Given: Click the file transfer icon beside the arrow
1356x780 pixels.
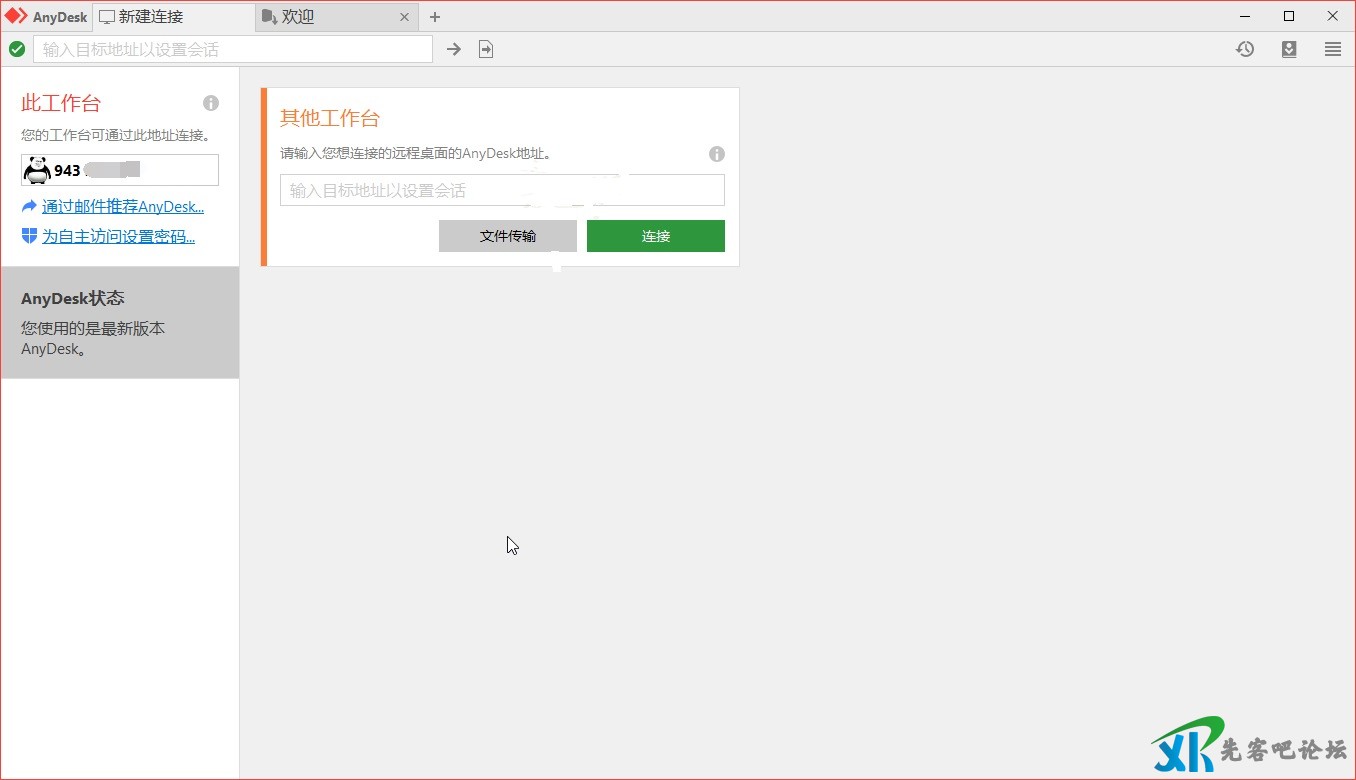Looking at the screenshot, I should point(486,49).
